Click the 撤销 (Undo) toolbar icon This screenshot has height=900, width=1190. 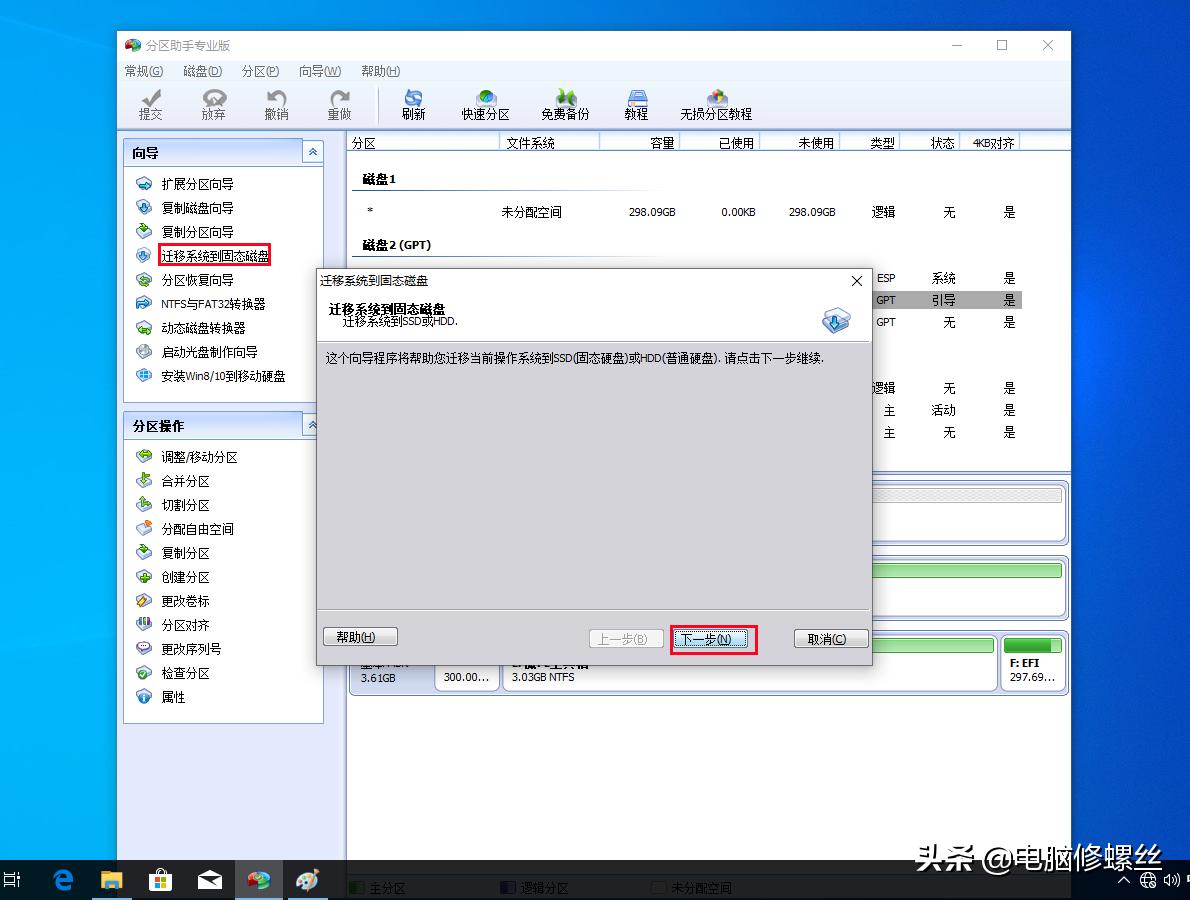(x=276, y=103)
